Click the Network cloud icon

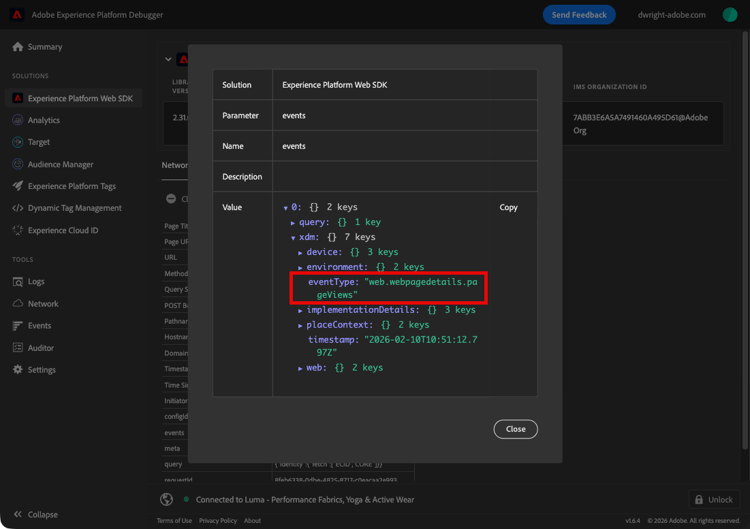pos(18,304)
